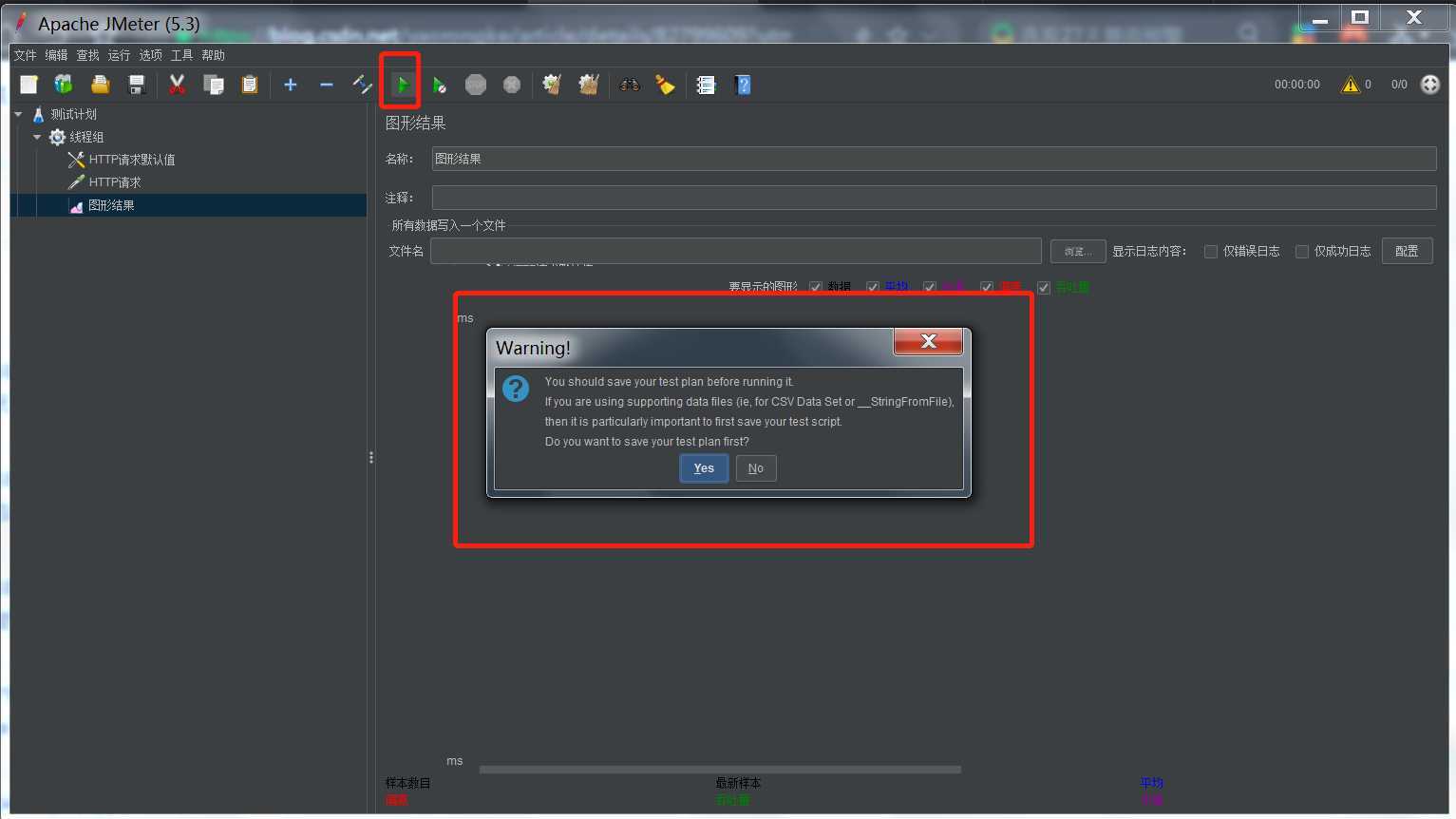Toggle the green graph line checkbox
Viewport: 1456px width, 819px height.
[1044, 287]
